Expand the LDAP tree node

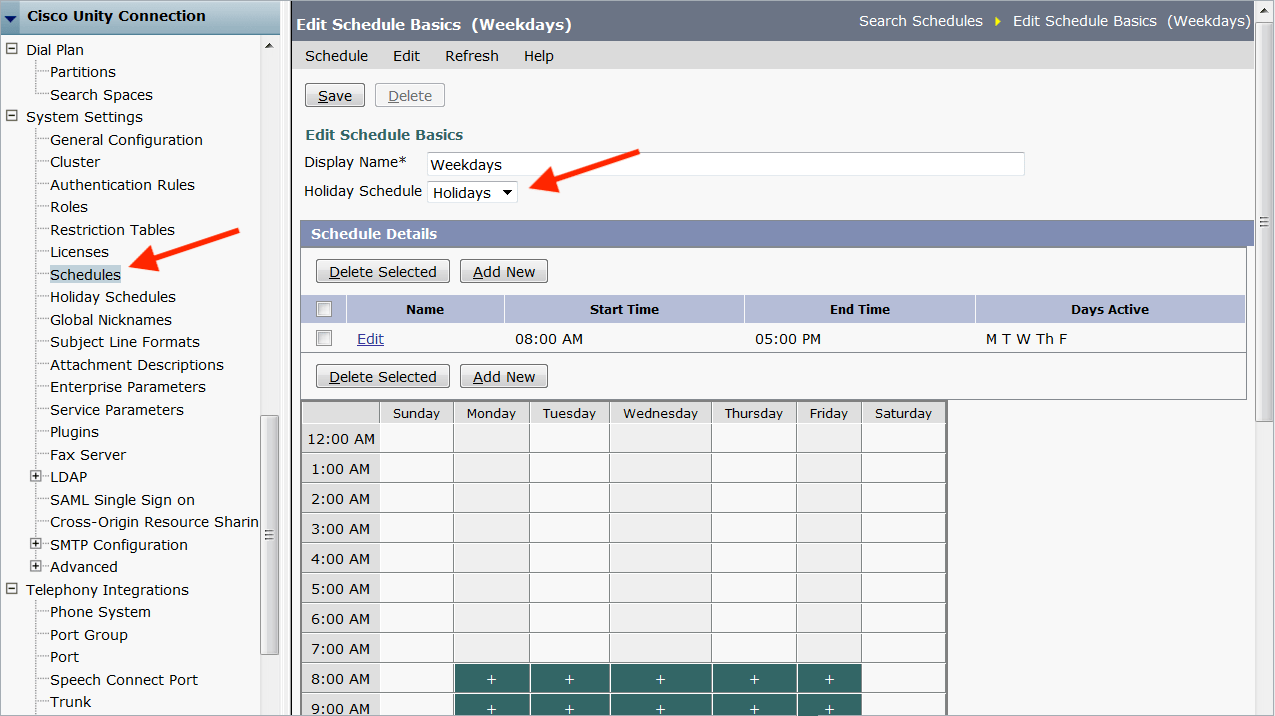36,476
